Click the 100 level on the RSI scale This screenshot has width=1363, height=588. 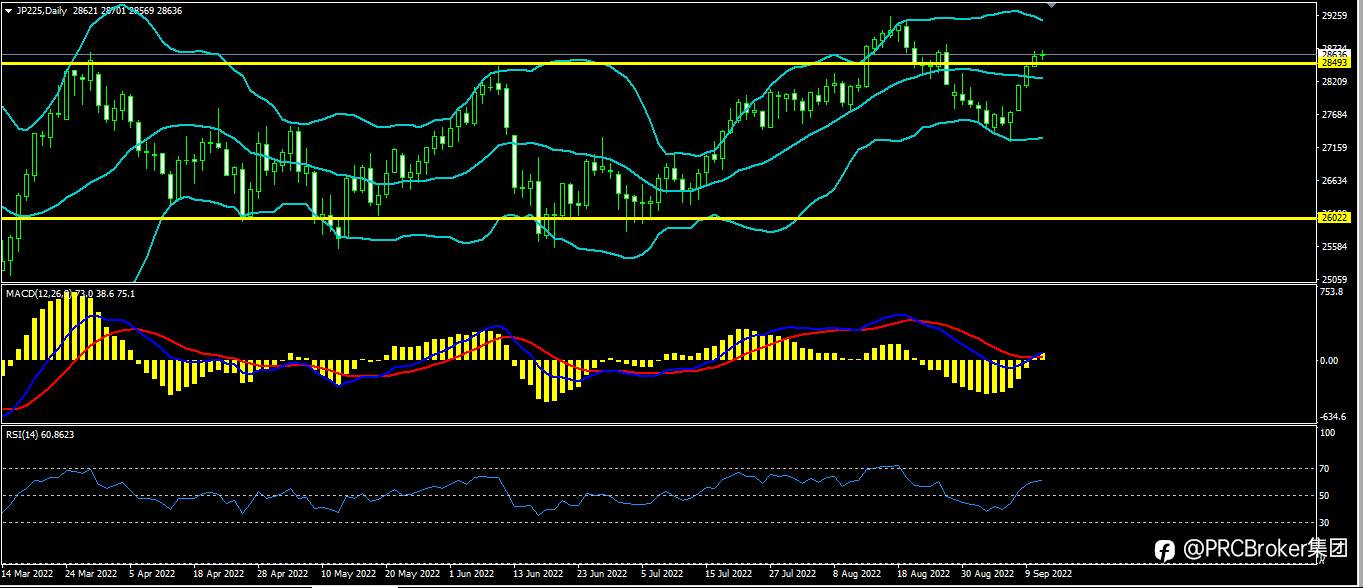[x=1328, y=434]
